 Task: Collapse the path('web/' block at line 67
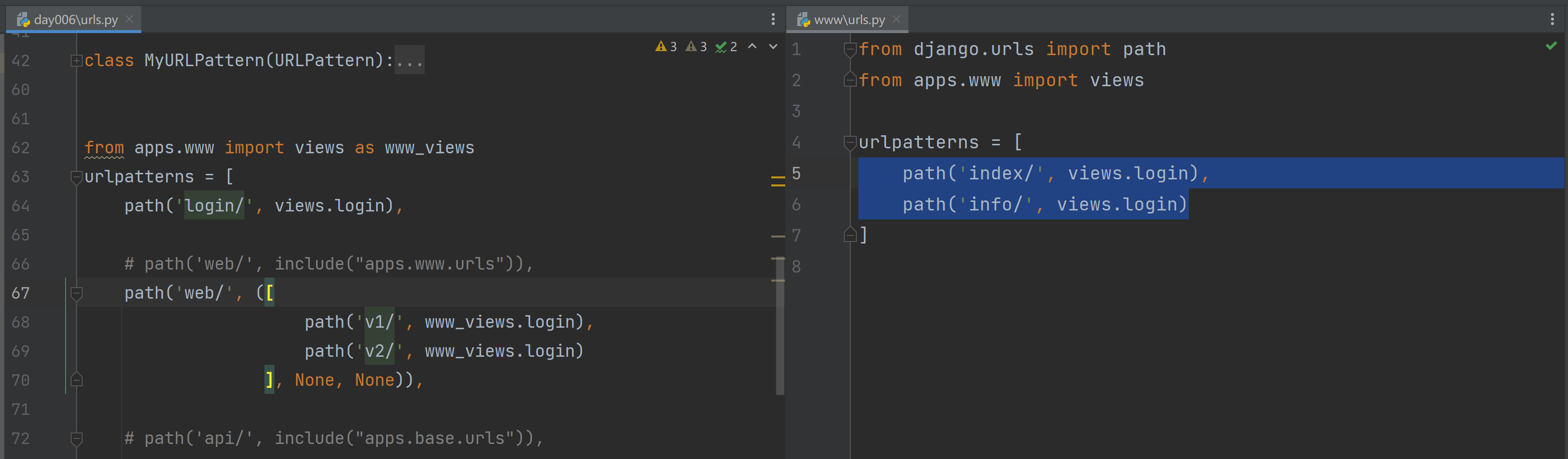76,294
